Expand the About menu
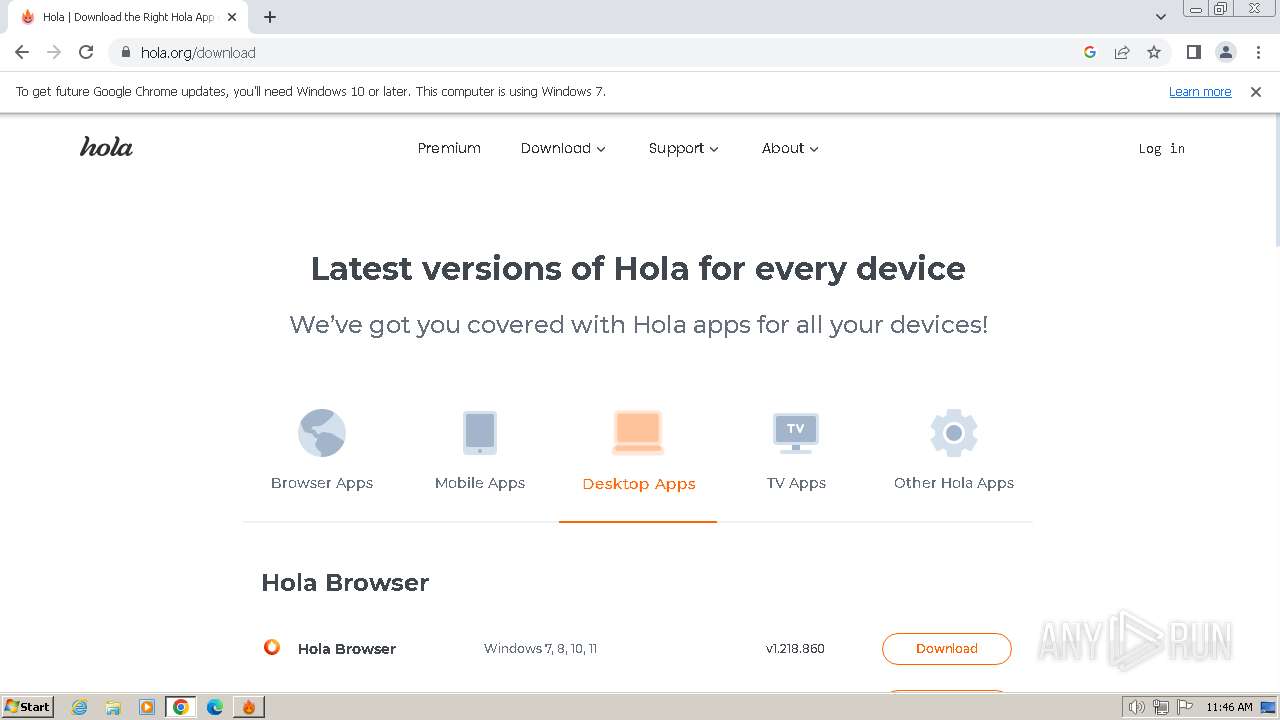 coord(790,148)
